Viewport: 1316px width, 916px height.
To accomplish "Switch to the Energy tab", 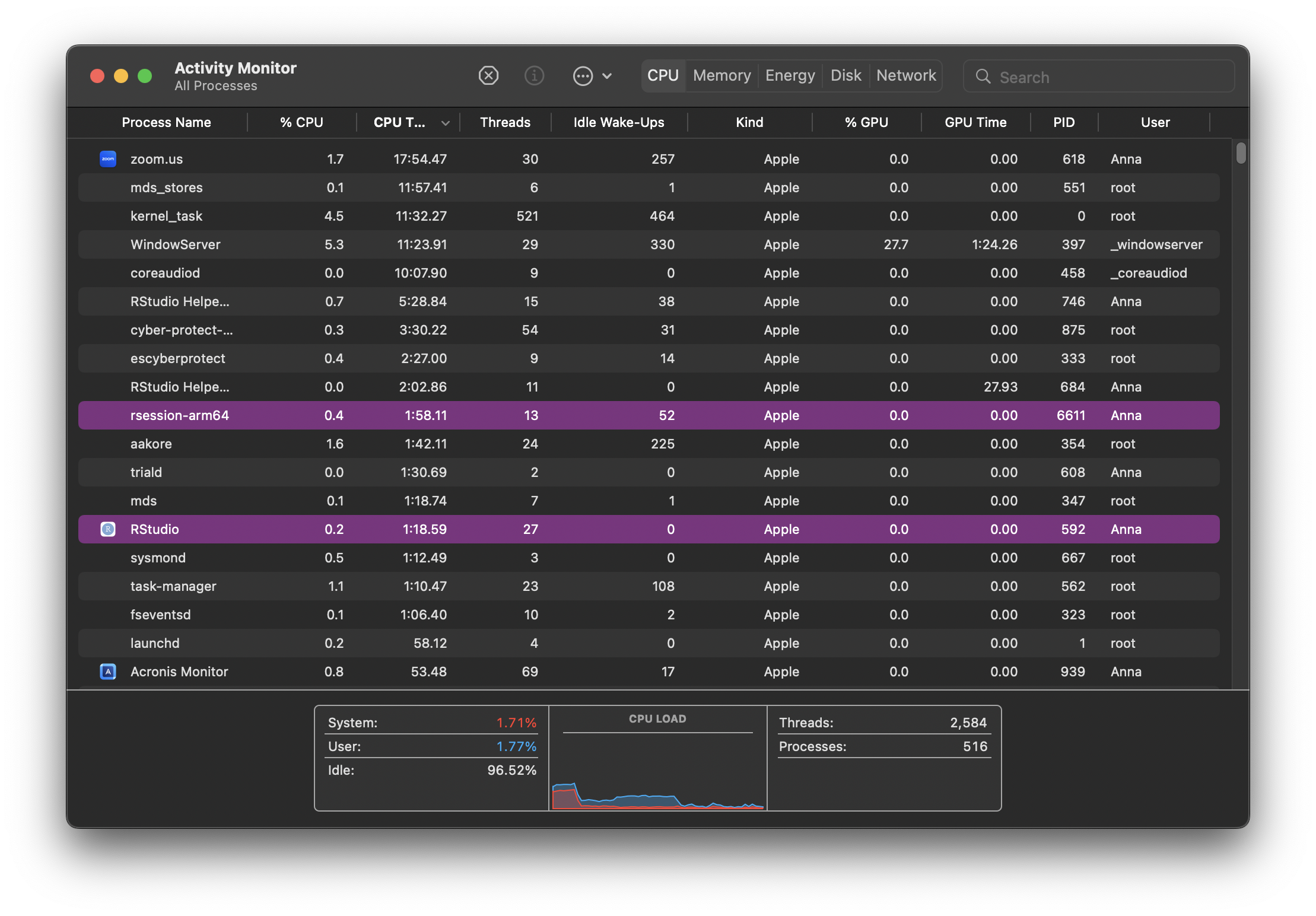I will click(x=790, y=76).
